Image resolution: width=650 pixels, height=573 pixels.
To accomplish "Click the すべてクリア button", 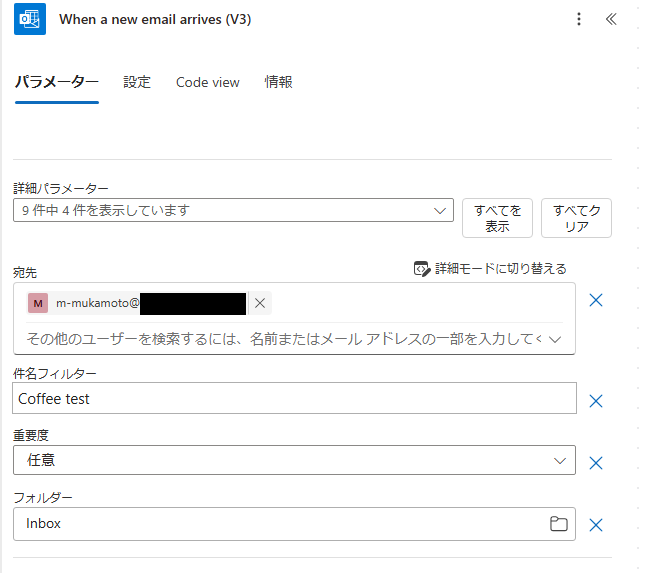I will (x=576, y=218).
